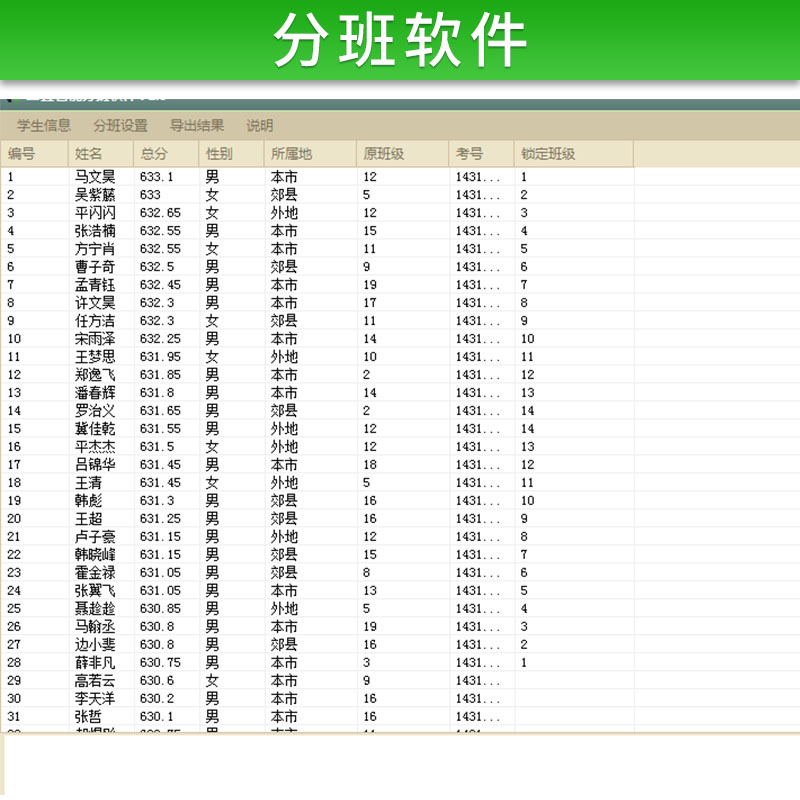The width and height of the screenshot is (800, 800).
Task: Click the 锁定班级 column header
Action: point(574,154)
